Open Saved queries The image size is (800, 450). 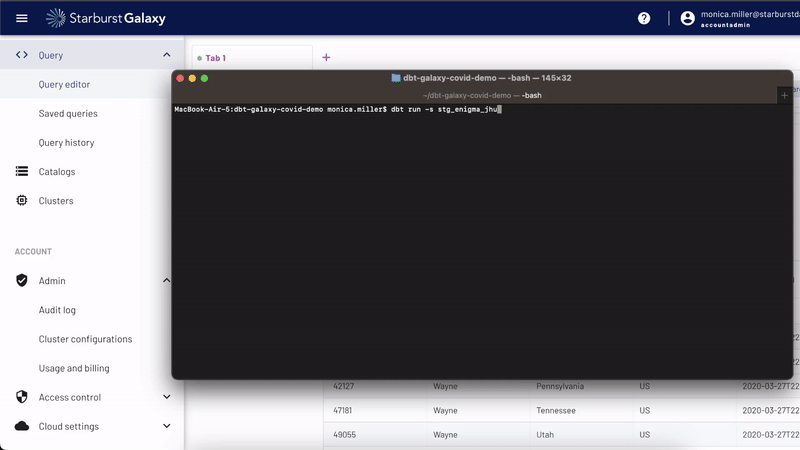[x=68, y=113]
